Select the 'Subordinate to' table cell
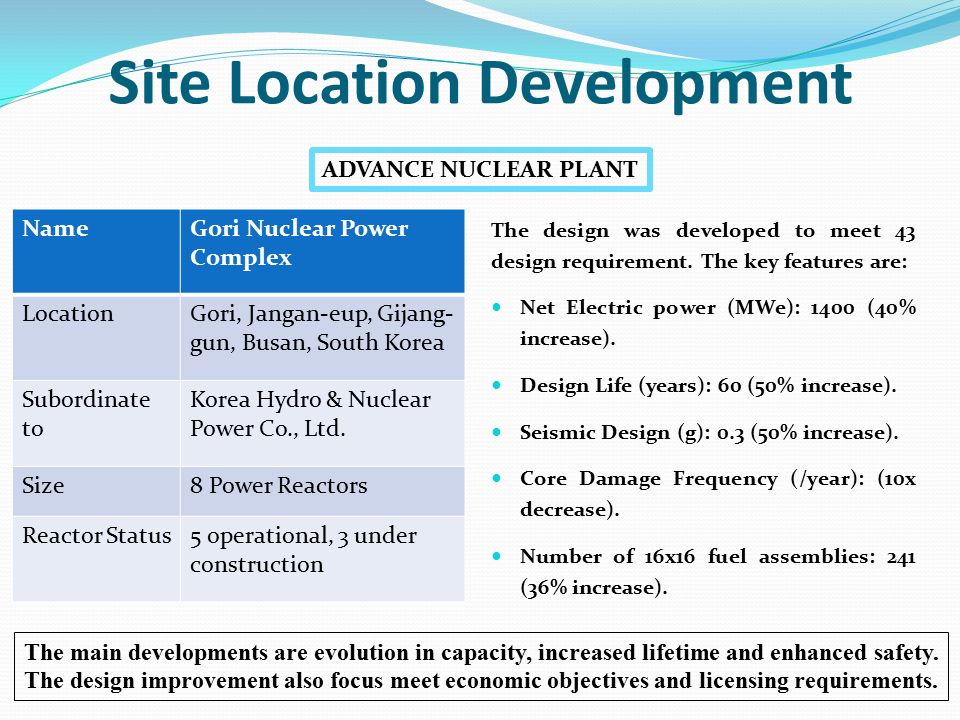Screen dimensions: 960x720 [x=97, y=424]
